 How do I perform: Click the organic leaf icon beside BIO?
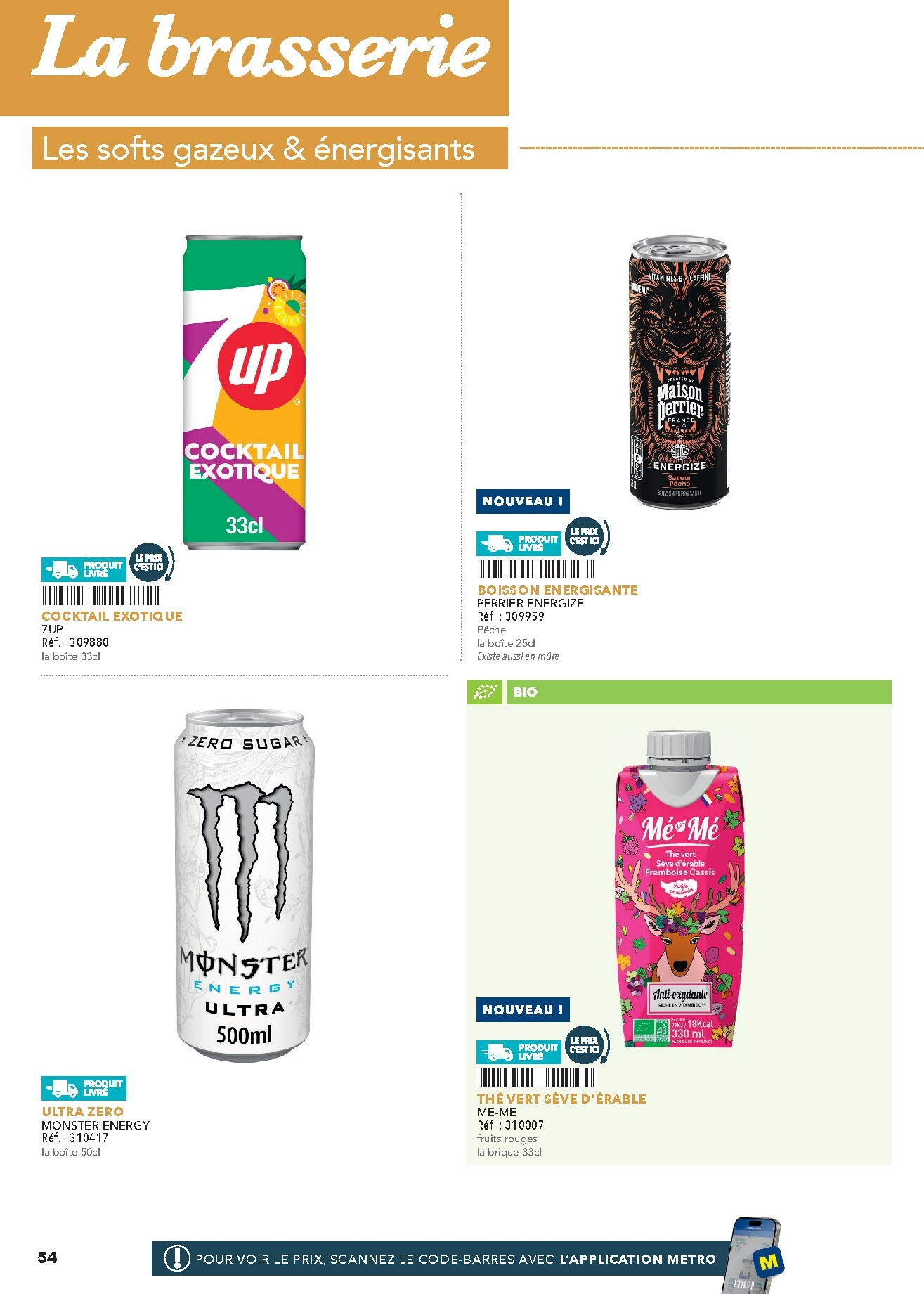point(485,692)
